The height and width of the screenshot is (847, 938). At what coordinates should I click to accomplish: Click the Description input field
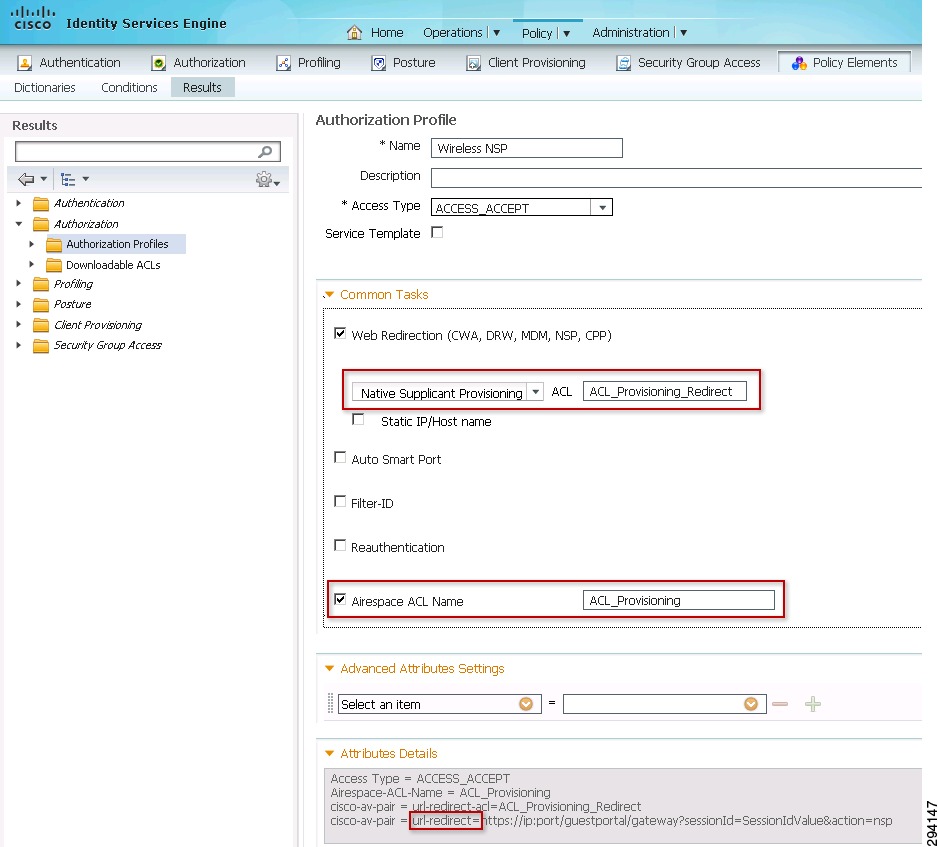tap(676, 178)
